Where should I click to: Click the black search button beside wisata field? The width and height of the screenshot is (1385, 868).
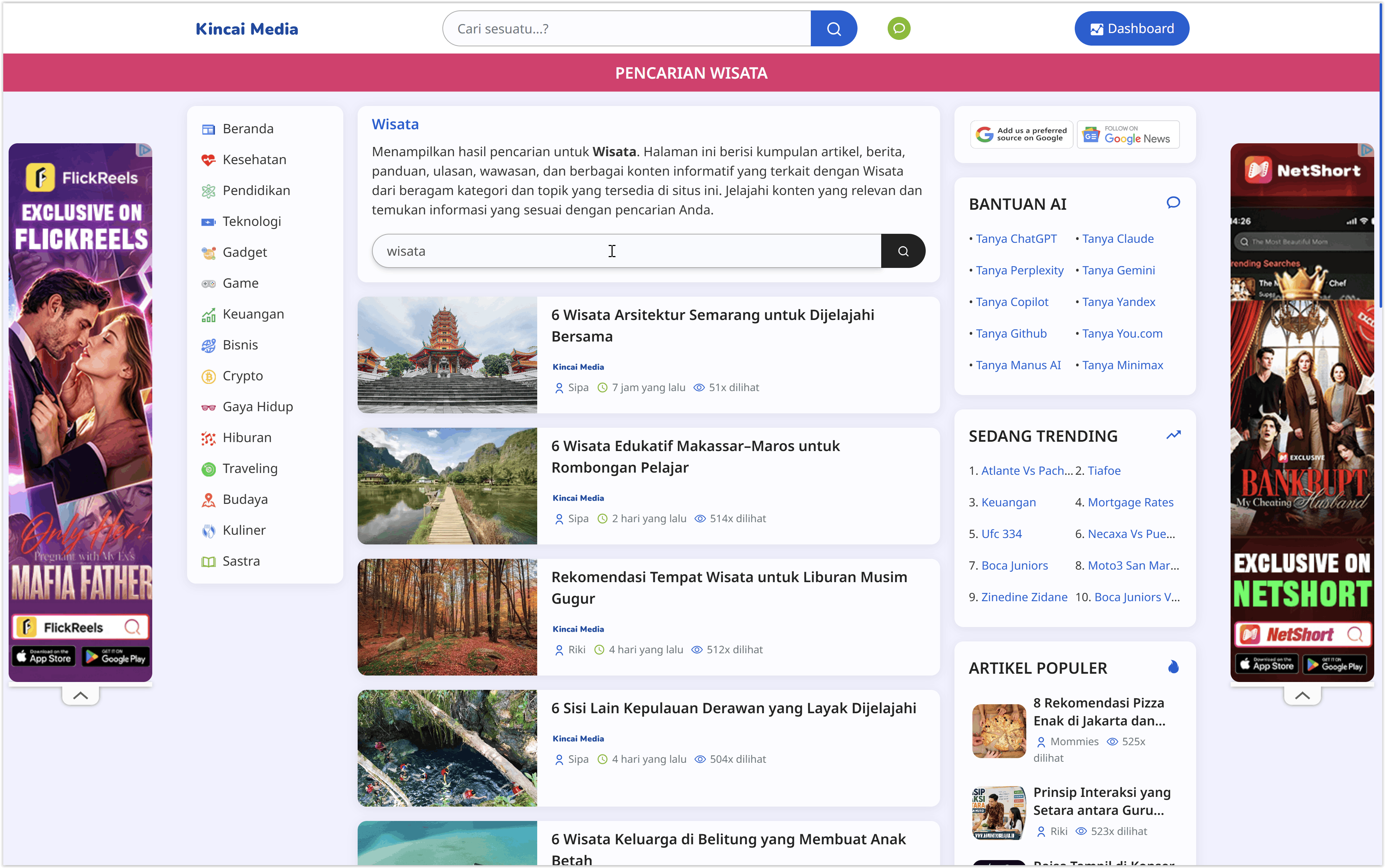[x=903, y=251]
